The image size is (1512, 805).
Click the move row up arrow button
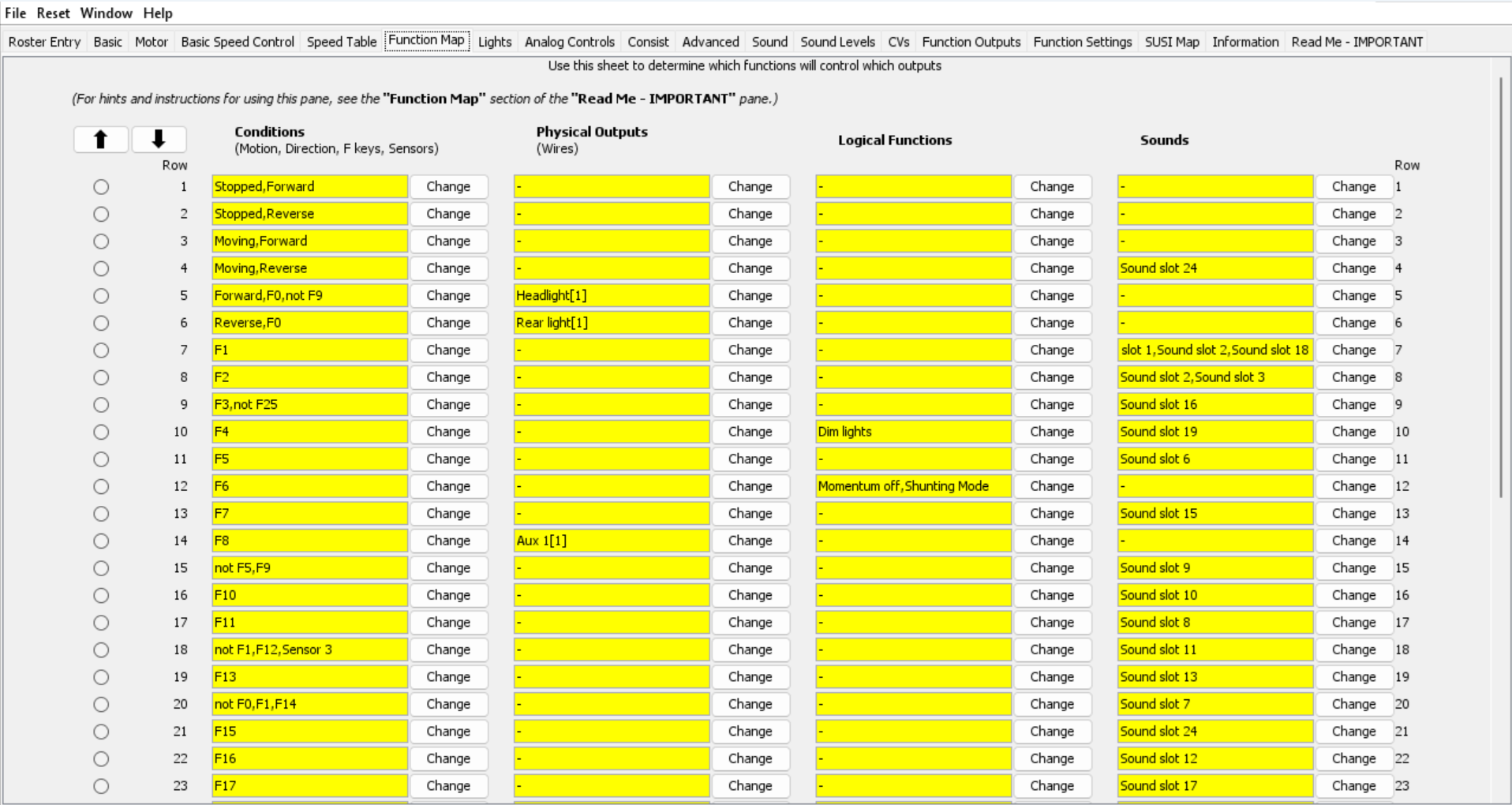[100, 140]
